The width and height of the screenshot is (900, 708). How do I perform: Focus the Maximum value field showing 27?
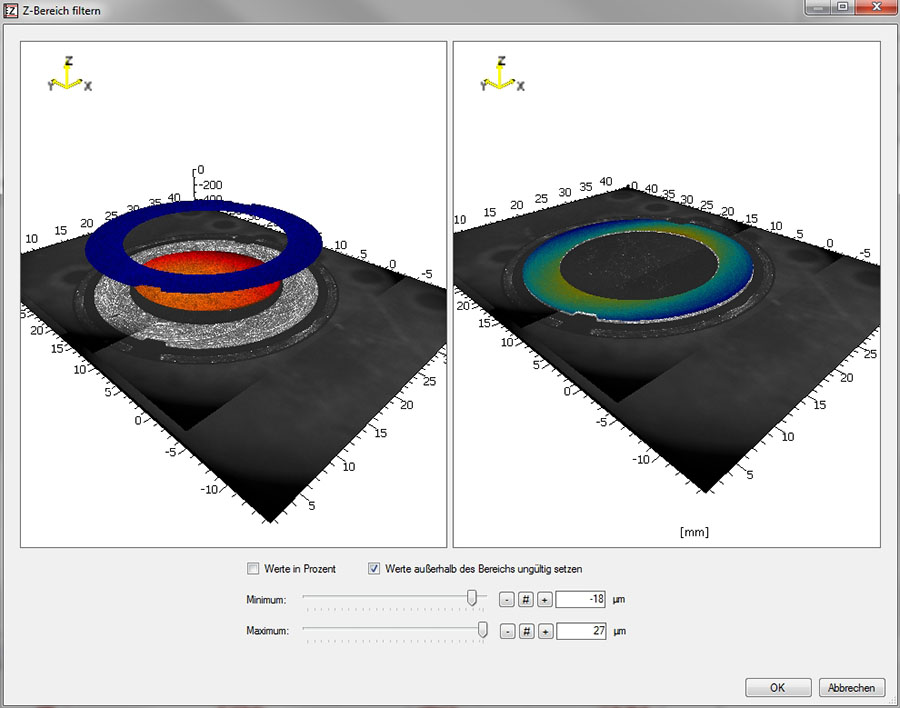[580, 632]
